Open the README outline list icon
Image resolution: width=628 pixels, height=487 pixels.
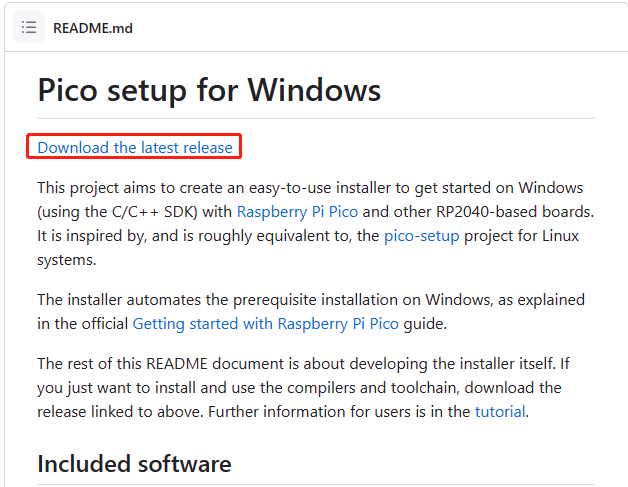29,28
